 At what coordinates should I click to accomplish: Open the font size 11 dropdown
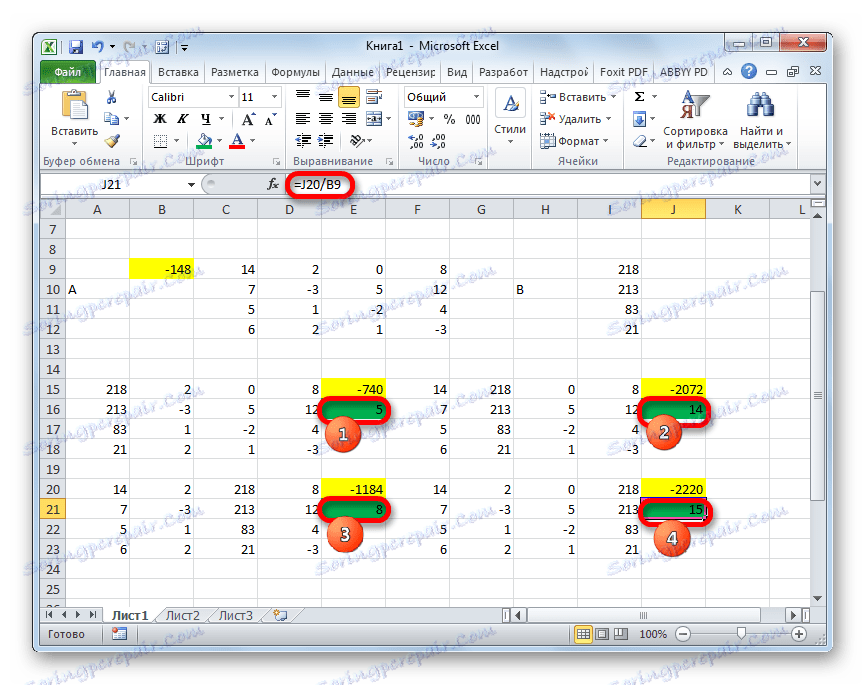click(x=274, y=97)
